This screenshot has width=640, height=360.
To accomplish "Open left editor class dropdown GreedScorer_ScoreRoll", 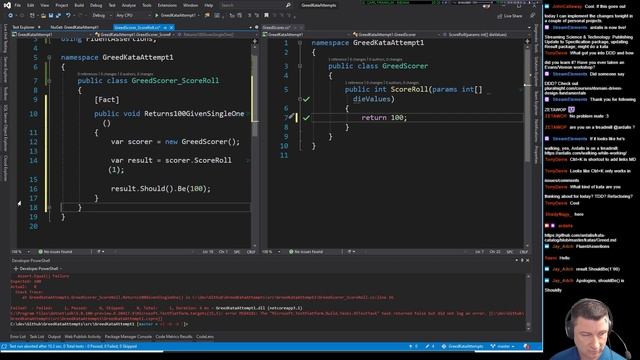I will point(135,35).
